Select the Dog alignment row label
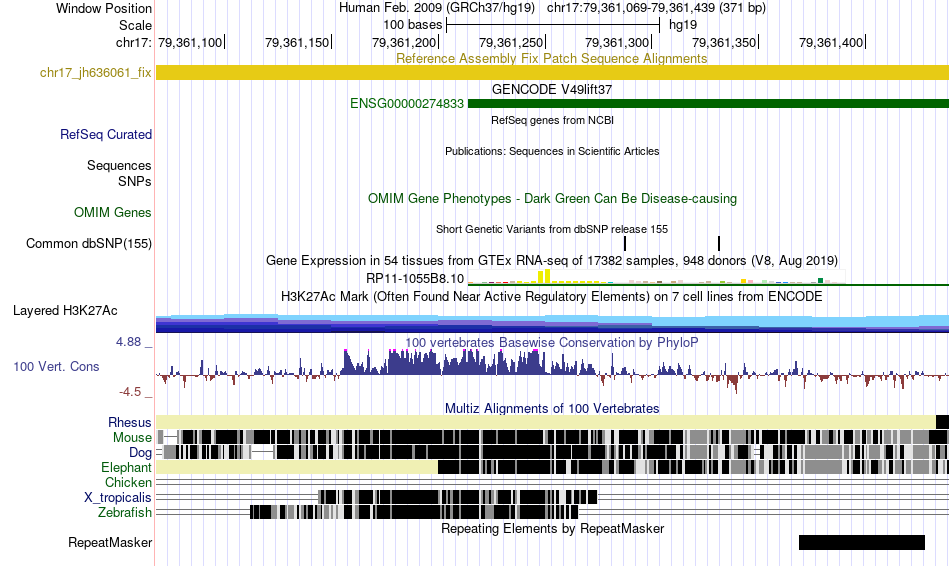 141,452
